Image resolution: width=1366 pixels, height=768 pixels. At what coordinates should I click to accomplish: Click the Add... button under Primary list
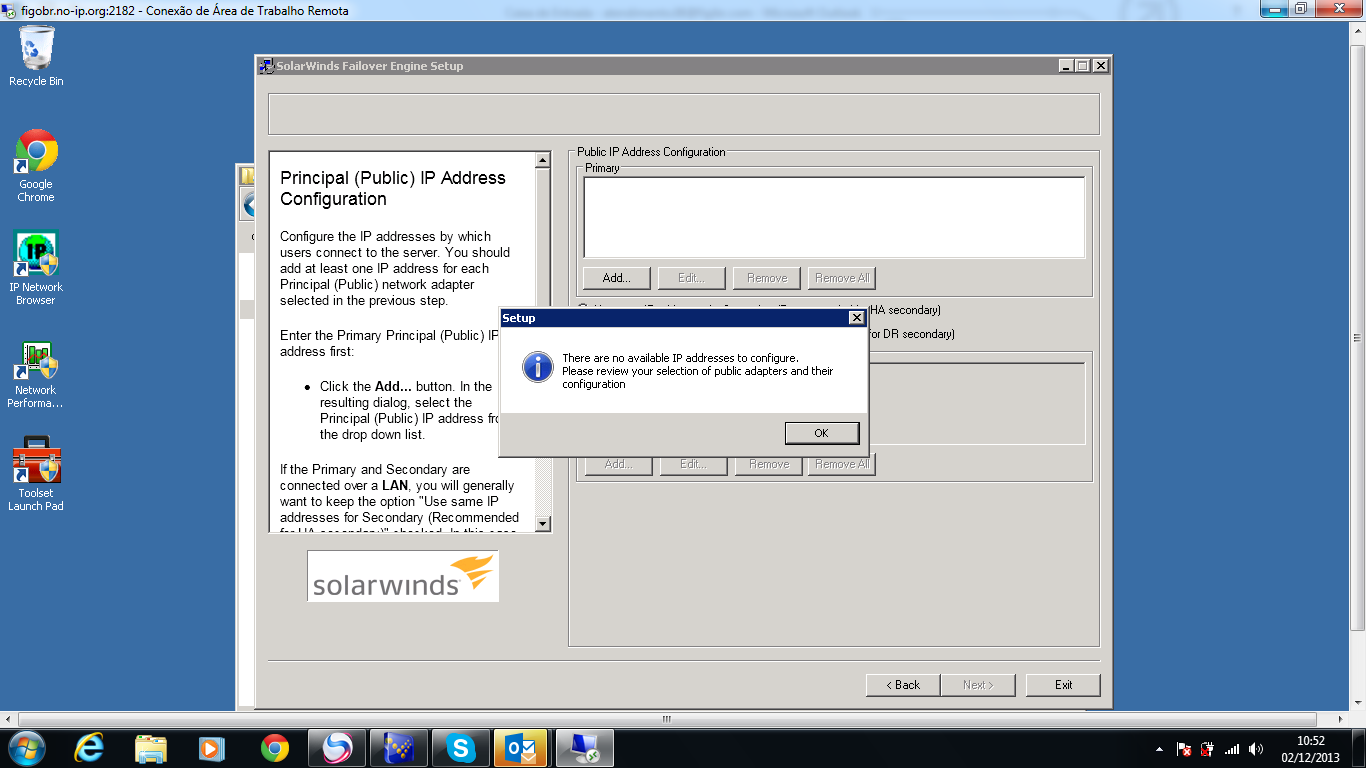coord(617,278)
